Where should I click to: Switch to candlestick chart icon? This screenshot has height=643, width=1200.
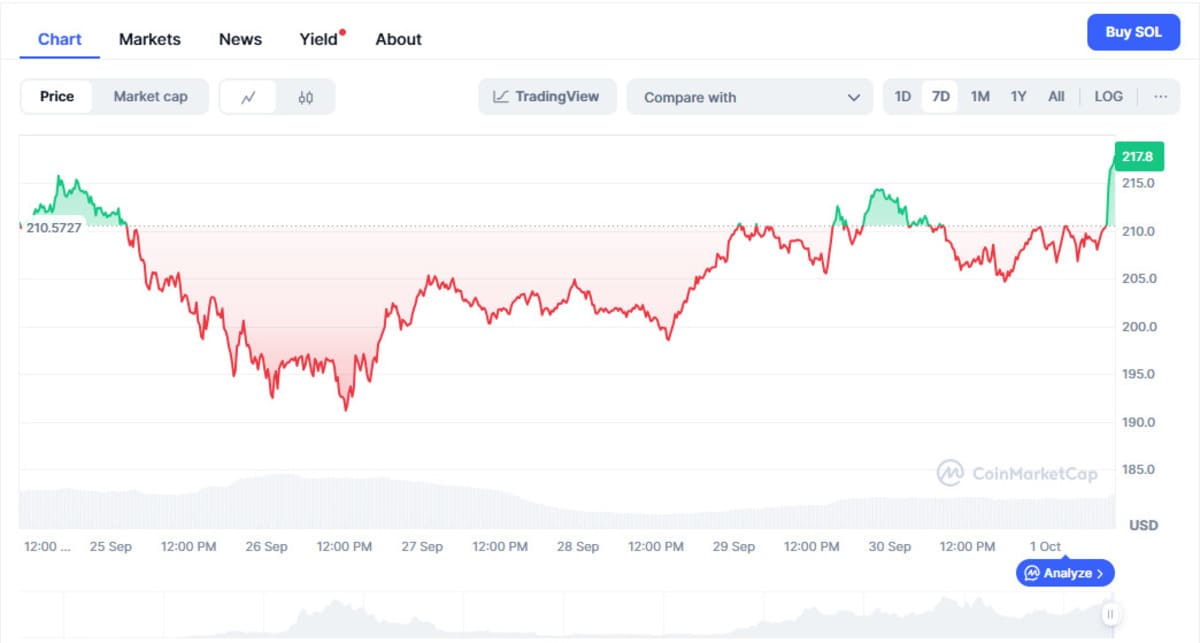pos(306,97)
